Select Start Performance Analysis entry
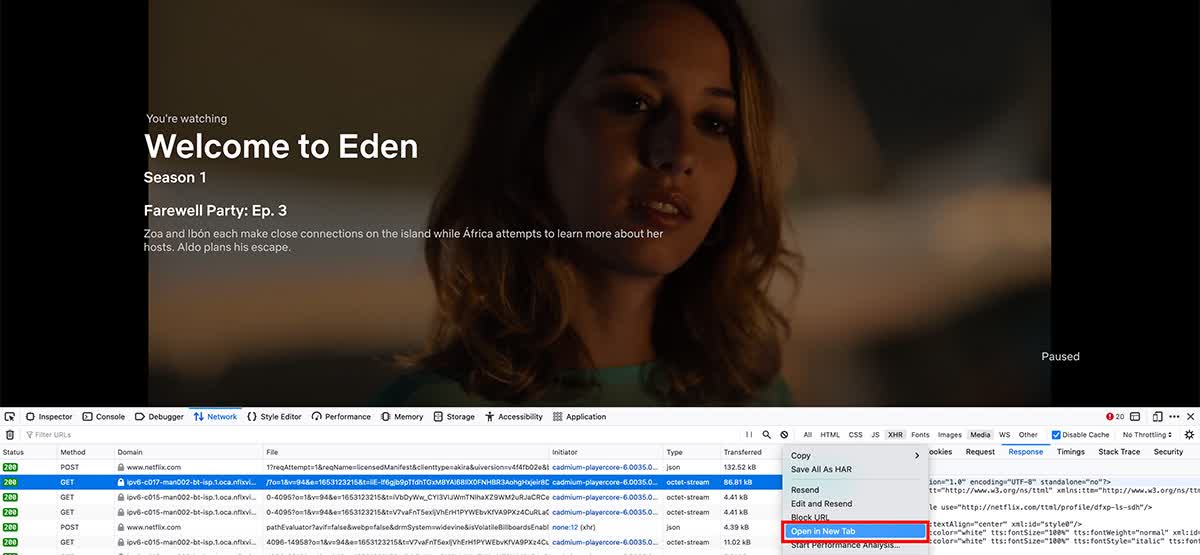 coord(845,545)
